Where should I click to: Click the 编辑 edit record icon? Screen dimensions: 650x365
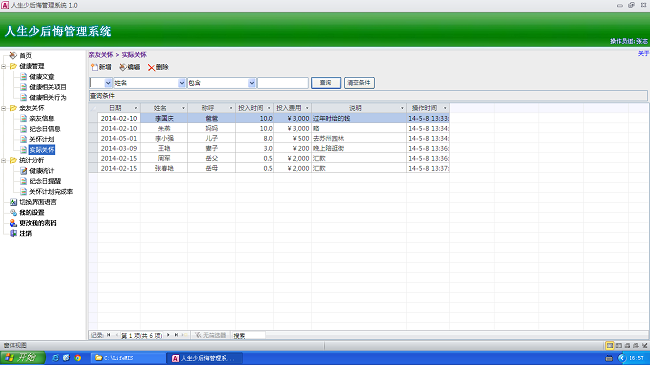pyautogui.click(x=123, y=67)
